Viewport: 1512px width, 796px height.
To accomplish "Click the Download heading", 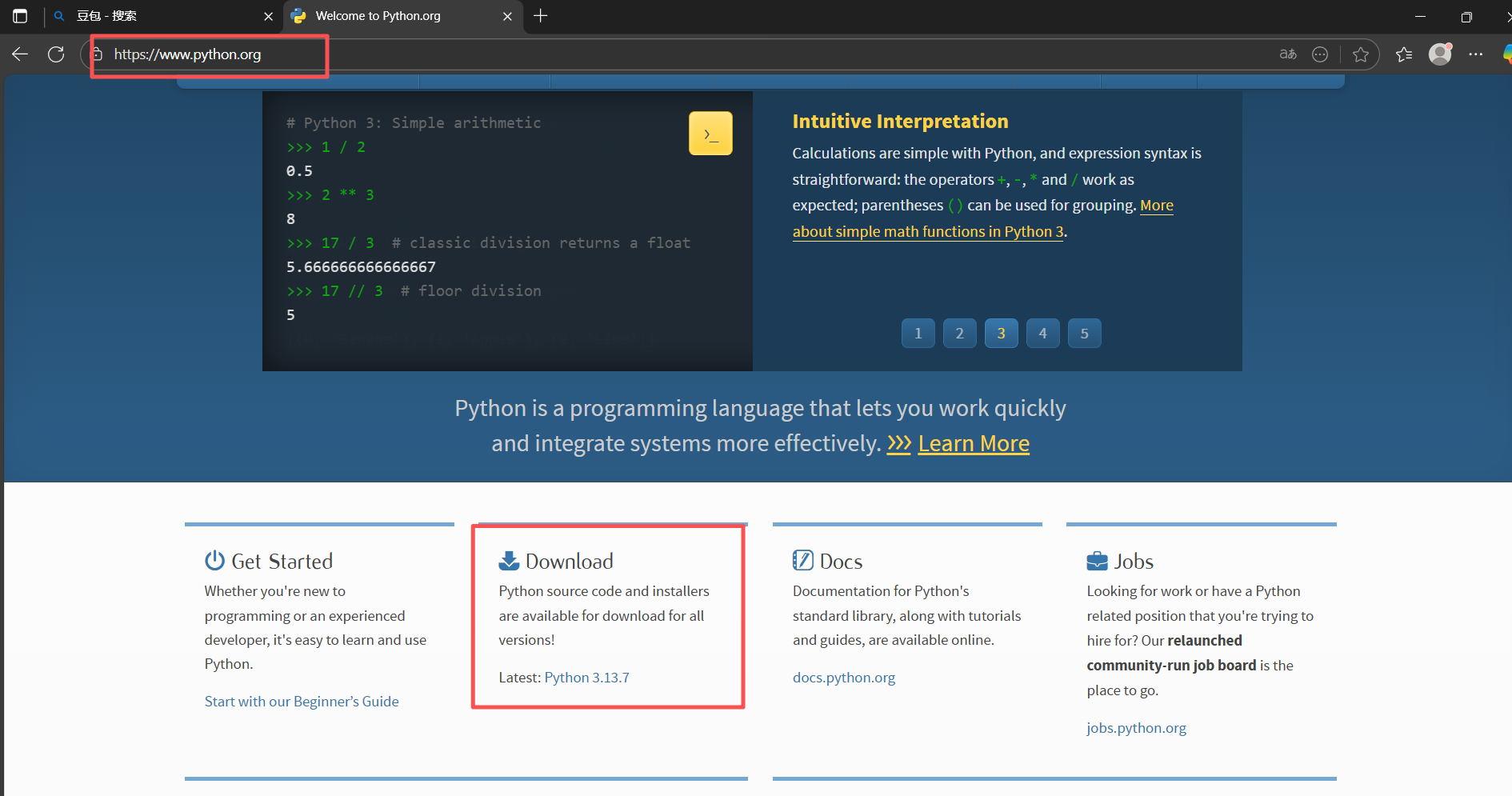I will [x=570, y=561].
